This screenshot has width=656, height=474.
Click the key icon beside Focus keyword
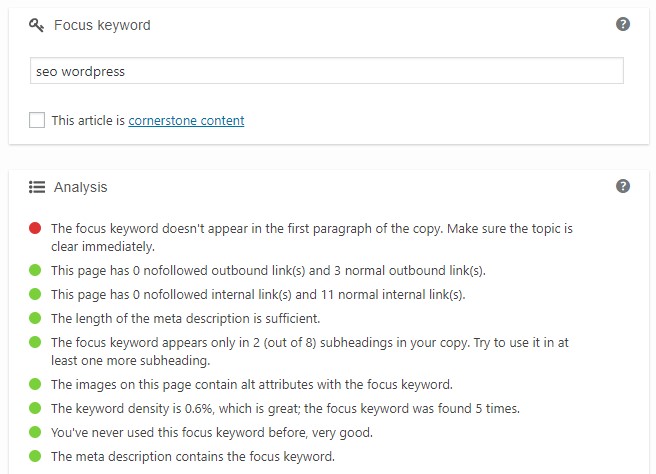pos(36,25)
